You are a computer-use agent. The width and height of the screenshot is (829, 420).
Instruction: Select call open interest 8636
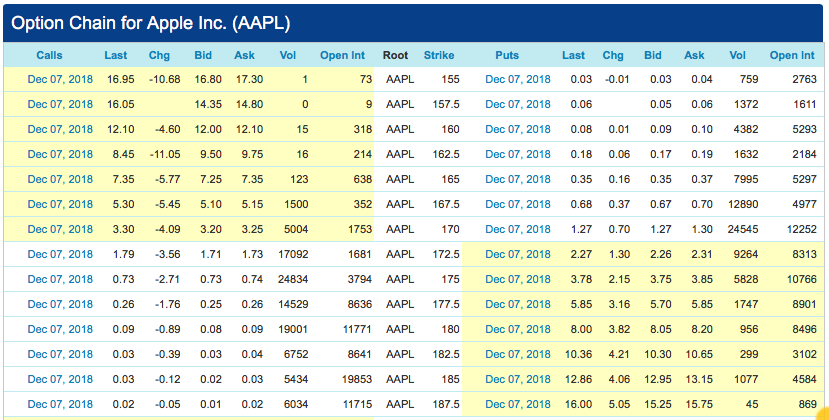point(360,304)
